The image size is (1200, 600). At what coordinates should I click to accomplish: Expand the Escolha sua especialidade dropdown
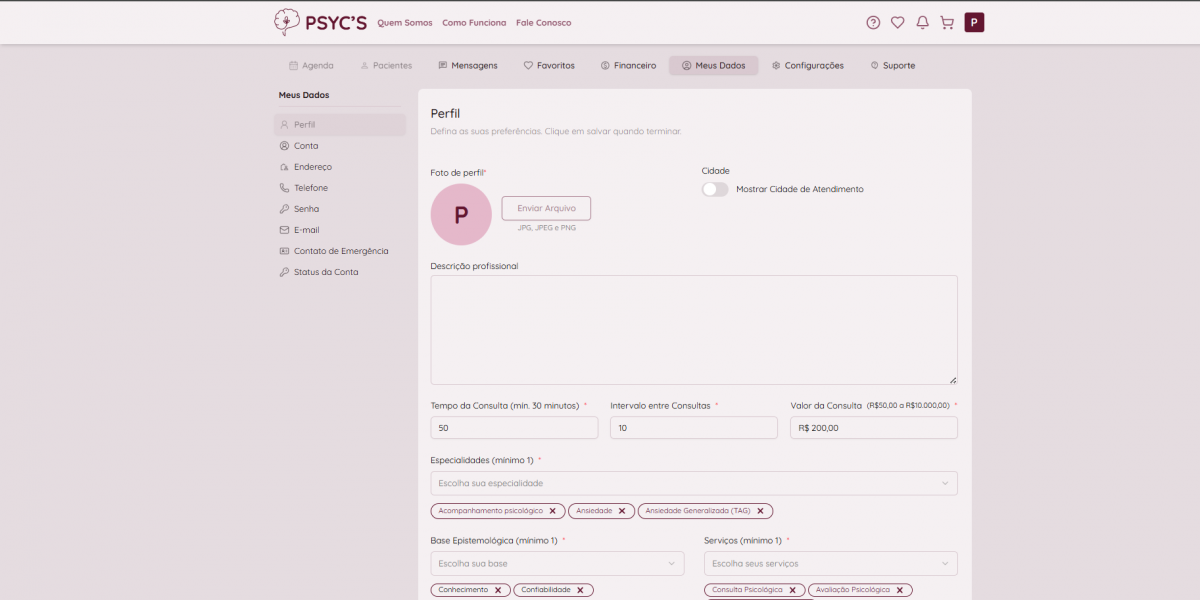[693, 483]
